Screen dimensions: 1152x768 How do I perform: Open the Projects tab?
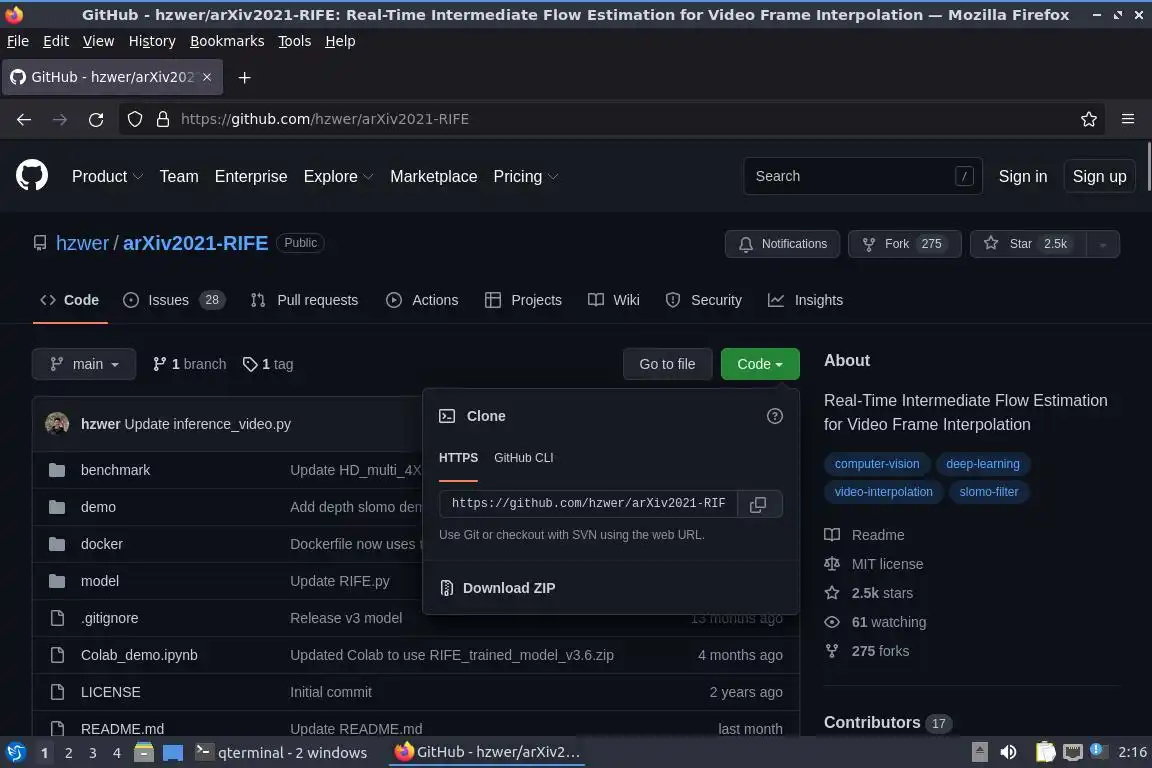point(523,300)
